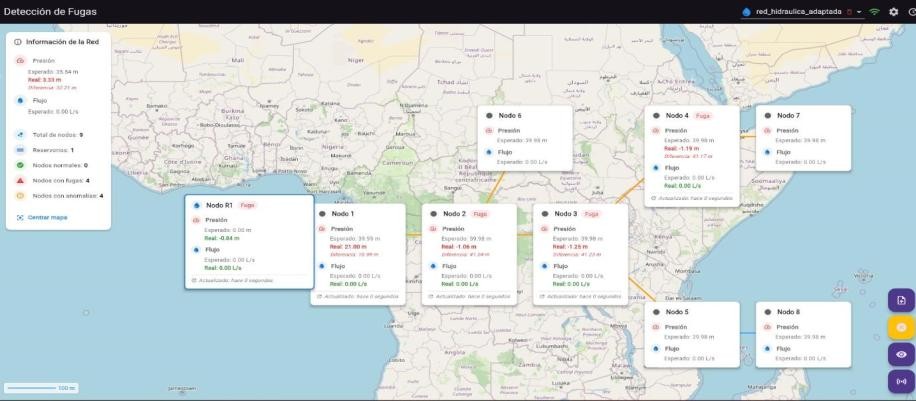Toggle visibility with the purple eye button
The height and width of the screenshot is (401, 916).
click(900, 354)
